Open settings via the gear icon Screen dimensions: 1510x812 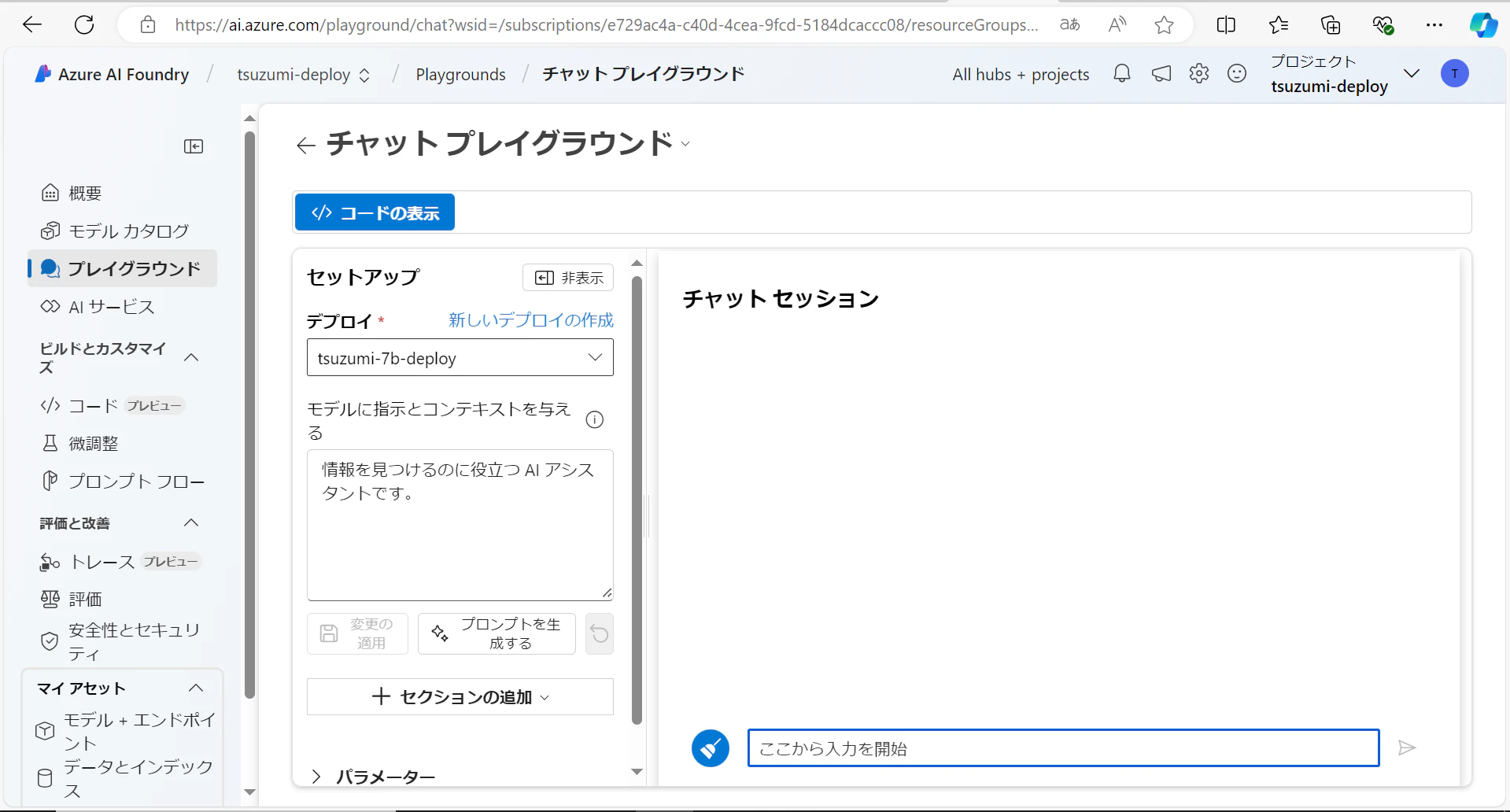tap(1198, 73)
